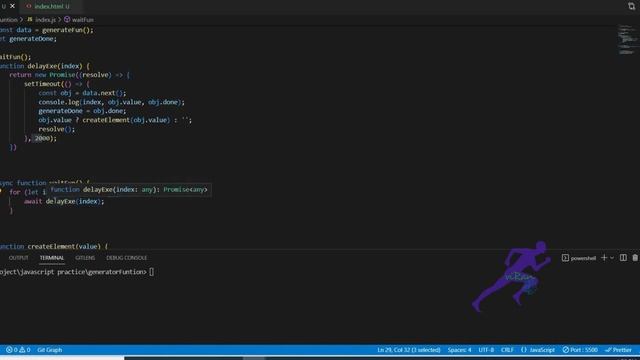Open the GITLENS panel tab
Image resolution: width=640 pixels, height=360 pixels.
pos(85,258)
